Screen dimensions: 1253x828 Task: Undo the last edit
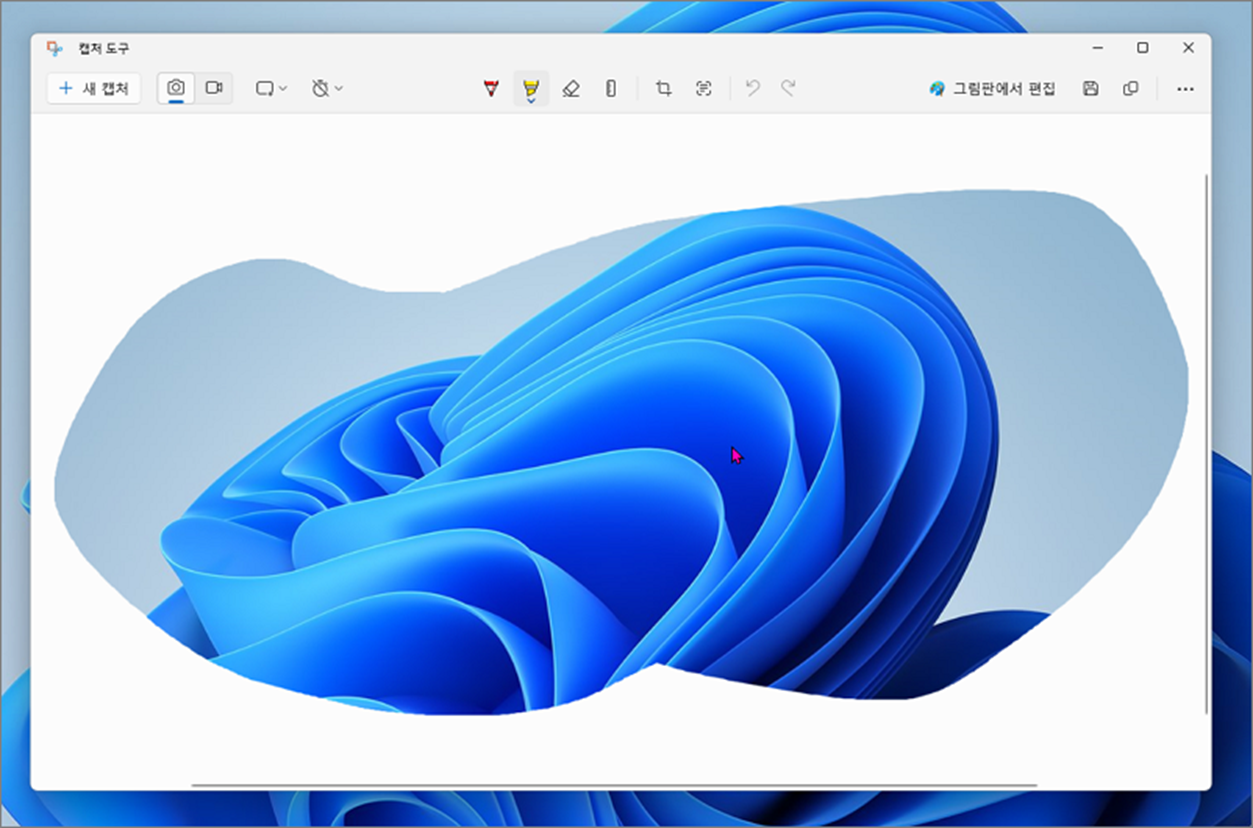click(x=753, y=89)
